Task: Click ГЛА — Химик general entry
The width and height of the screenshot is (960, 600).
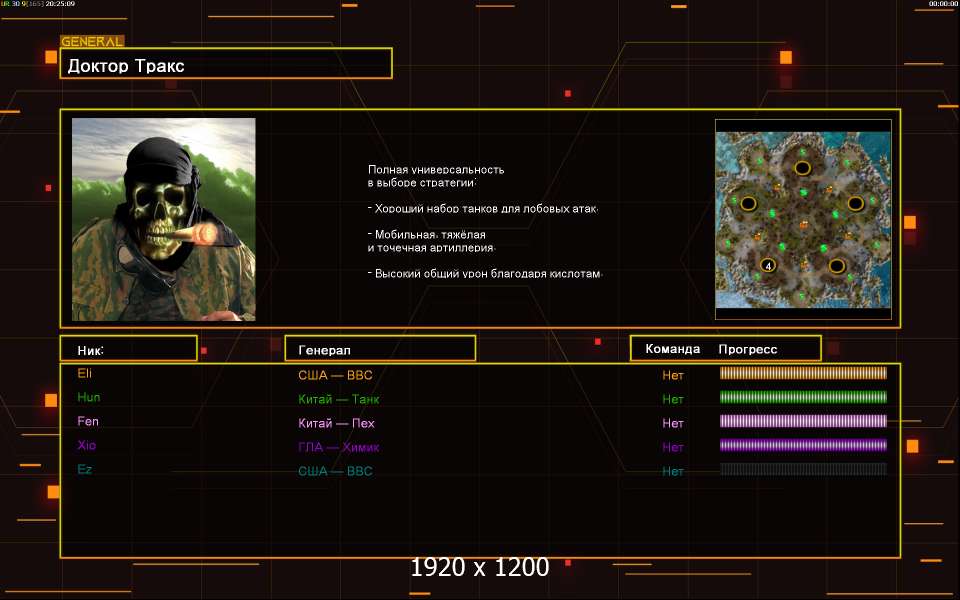Action: (x=339, y=447)
